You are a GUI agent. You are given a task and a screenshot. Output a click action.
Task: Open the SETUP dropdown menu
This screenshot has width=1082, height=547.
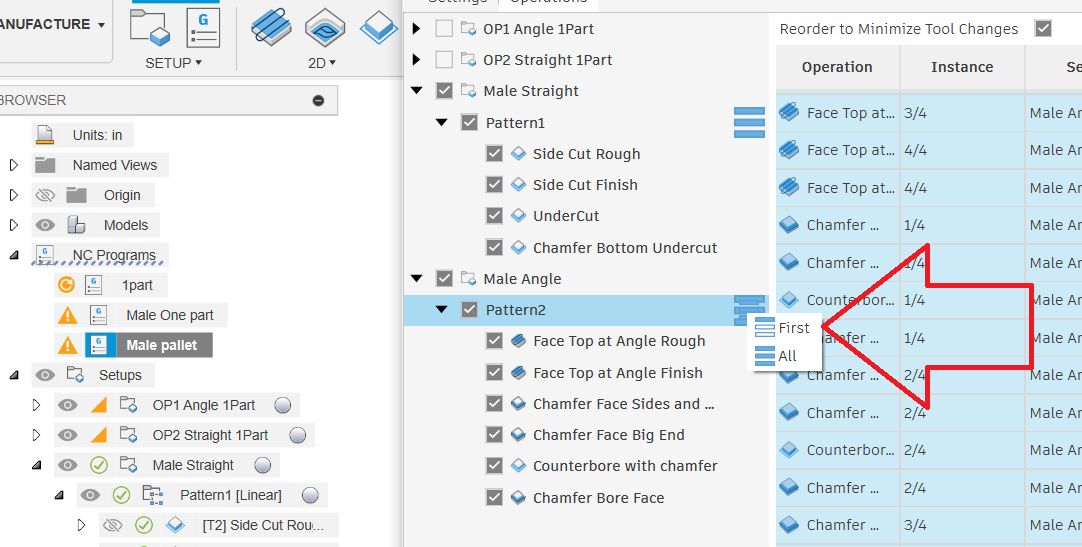173,63
